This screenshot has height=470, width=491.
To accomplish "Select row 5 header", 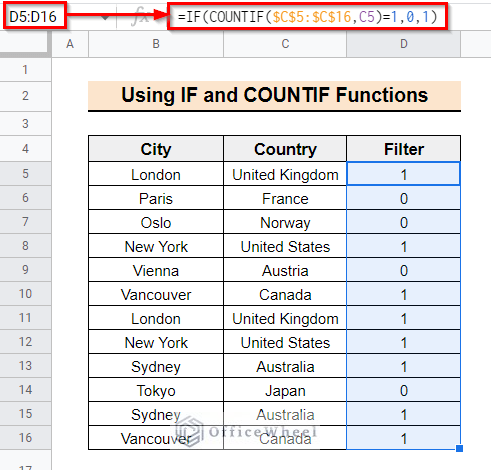I will [x=25, y=174].
